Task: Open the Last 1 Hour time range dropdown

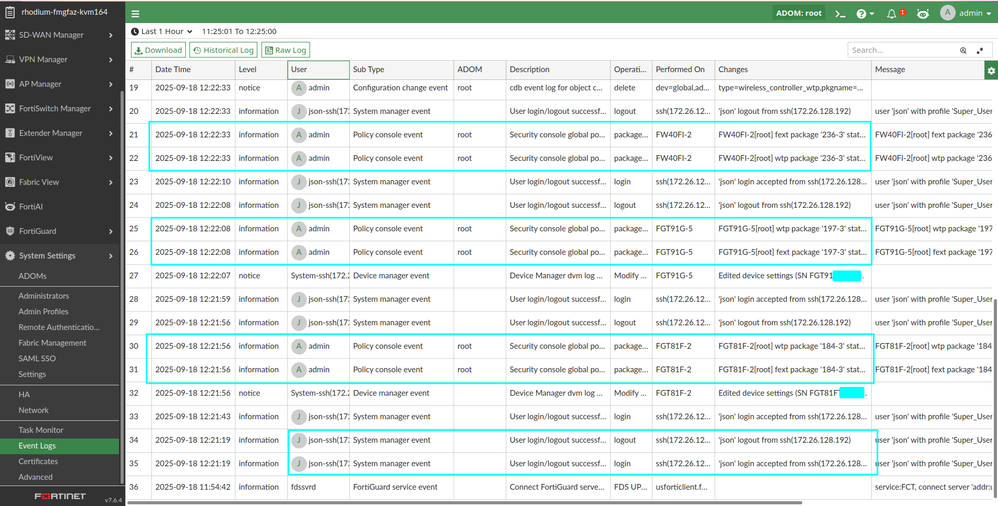Action: tap(163, 31)
